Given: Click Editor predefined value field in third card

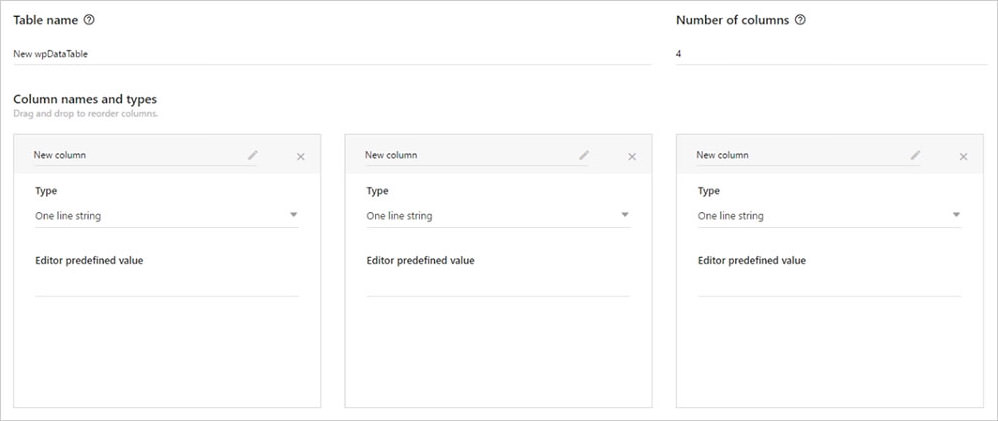Looking at the screenshot, I should 829,285.
